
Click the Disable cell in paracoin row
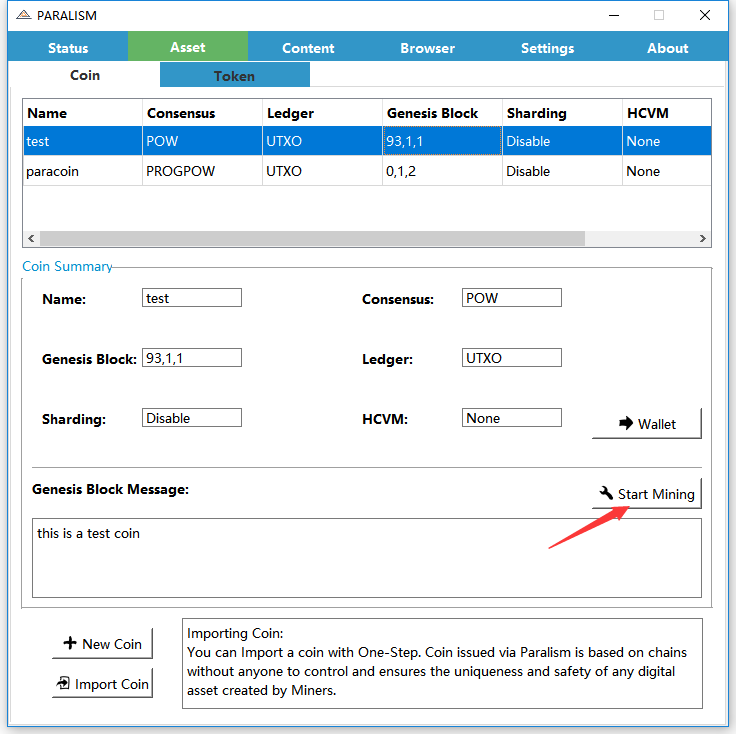562,171
